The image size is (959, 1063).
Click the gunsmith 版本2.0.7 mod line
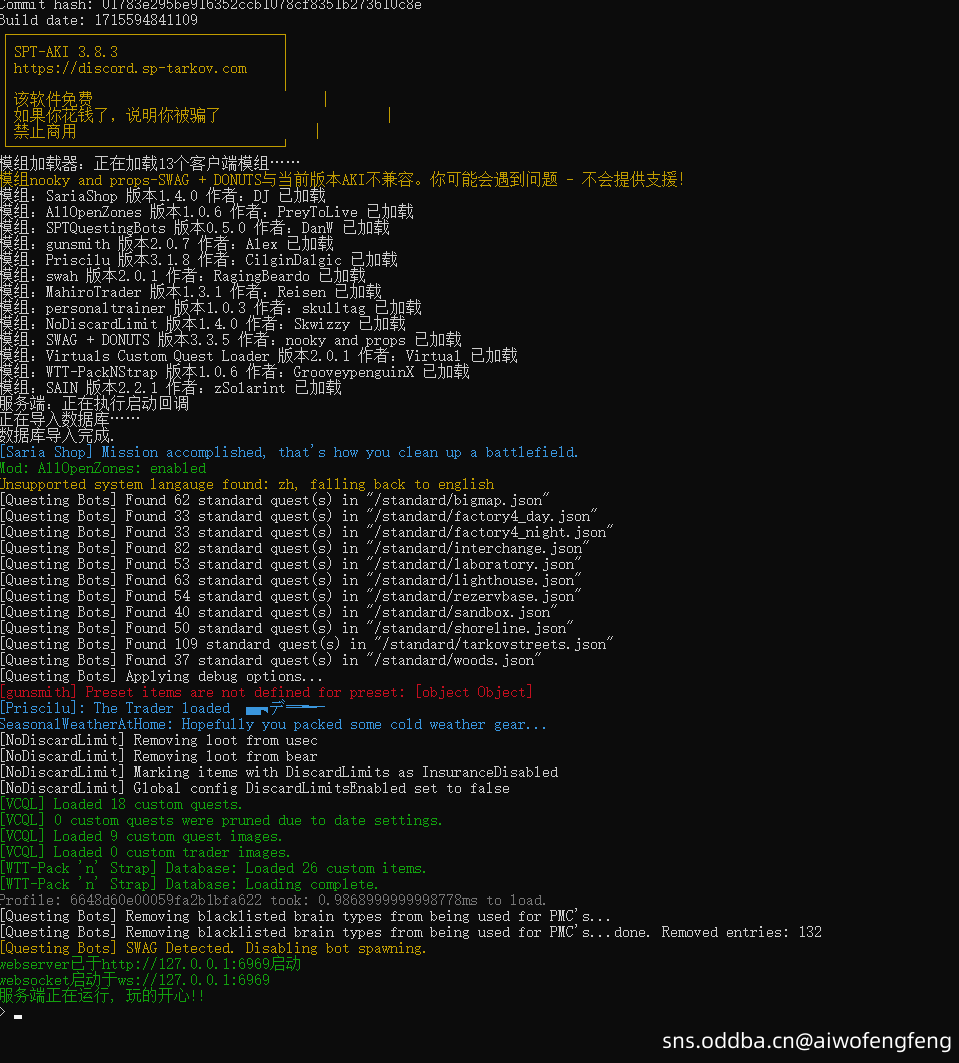coord(167,244)
